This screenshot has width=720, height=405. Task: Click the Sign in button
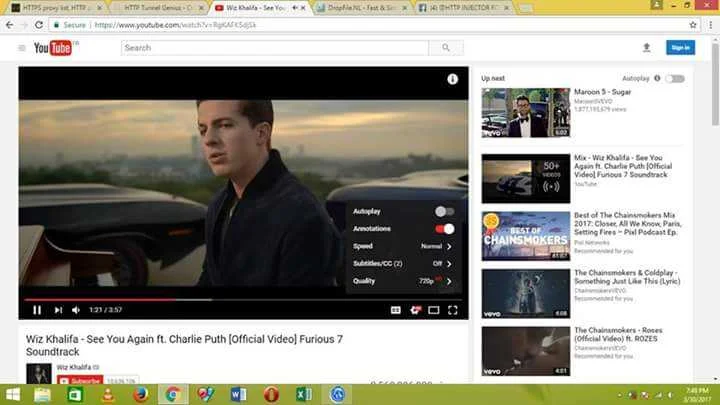[x=681, y=47]
